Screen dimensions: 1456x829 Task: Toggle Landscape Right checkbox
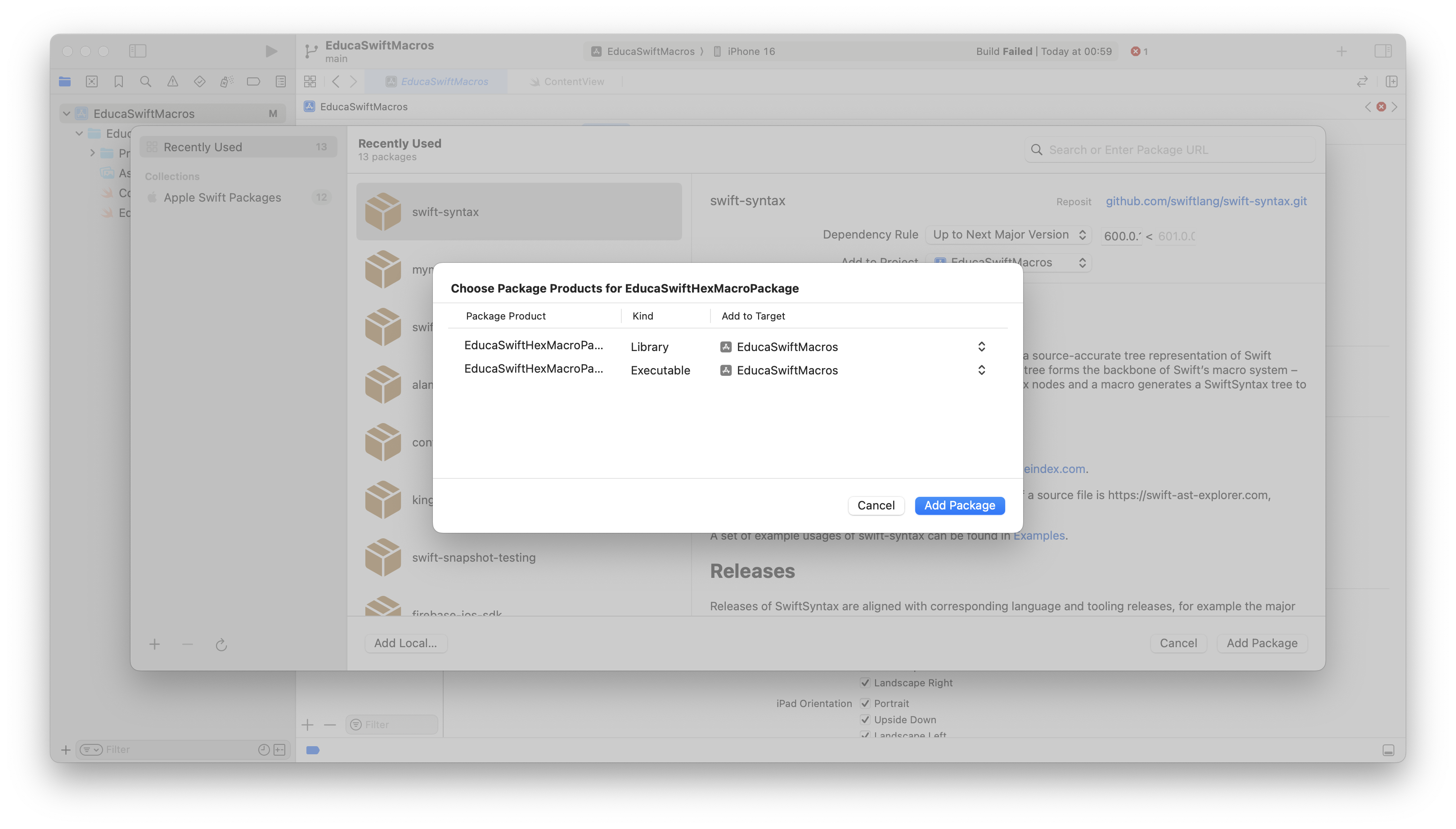point(865,683)
